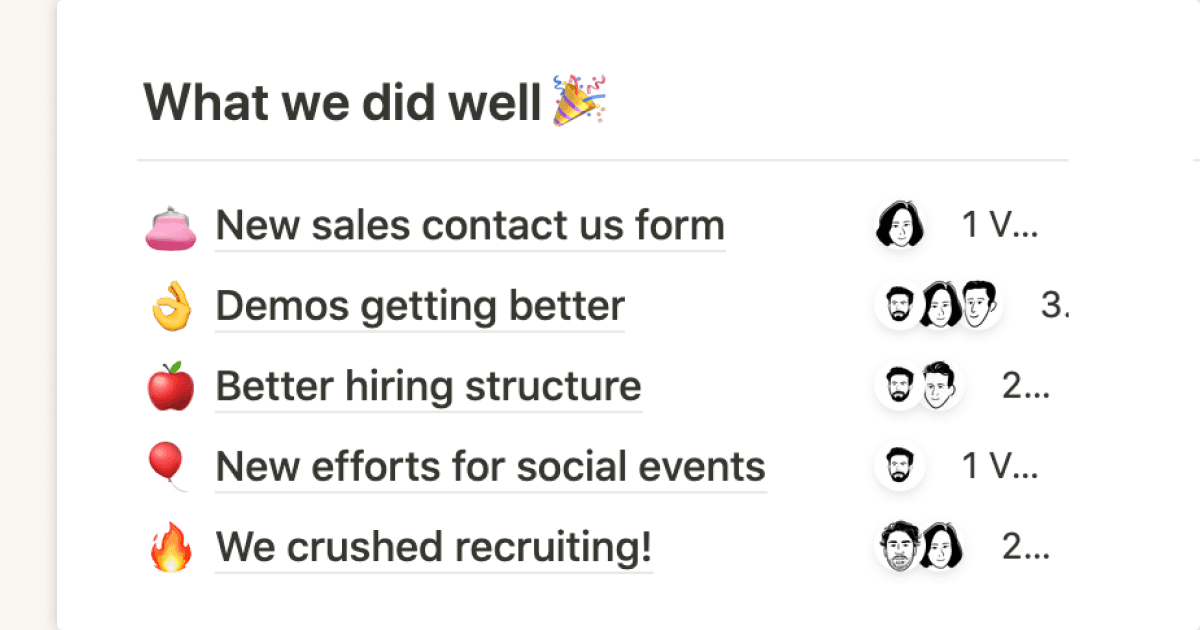Click the OK hand emoji icon
This screenshot has height=630, width=1200.
coord(171,307)
